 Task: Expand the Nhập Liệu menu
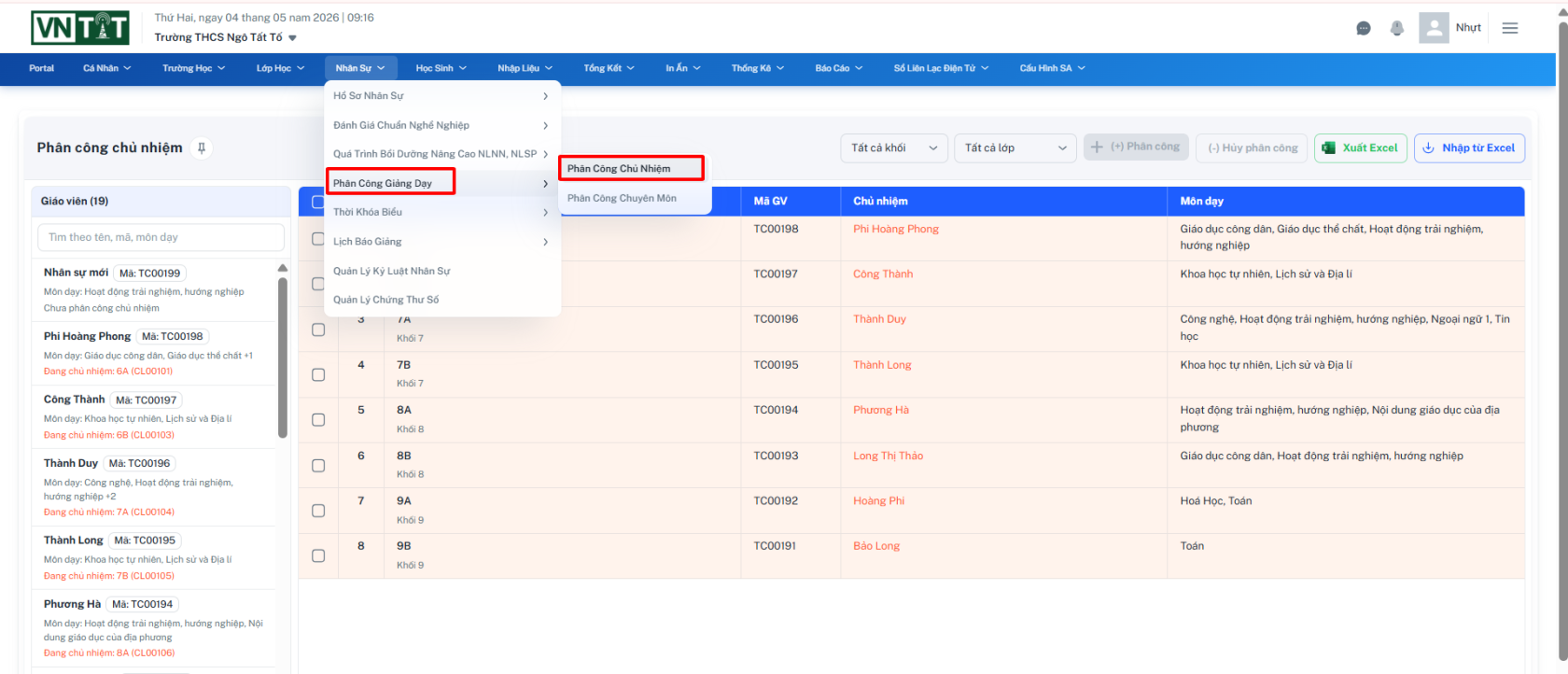tap(525, 68)
